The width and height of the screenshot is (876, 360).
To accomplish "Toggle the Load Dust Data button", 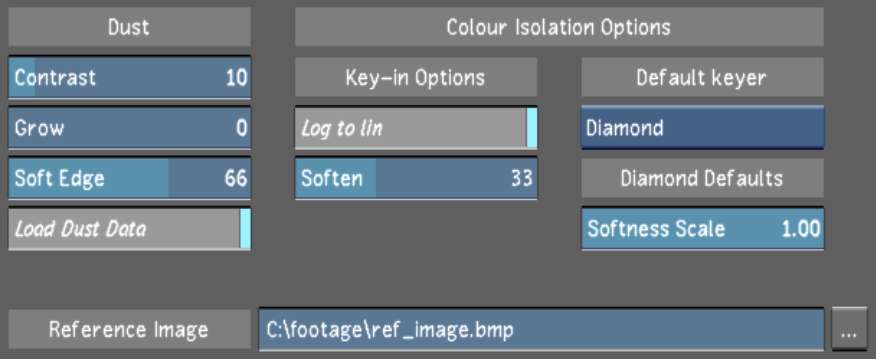I will coord(130,229).
